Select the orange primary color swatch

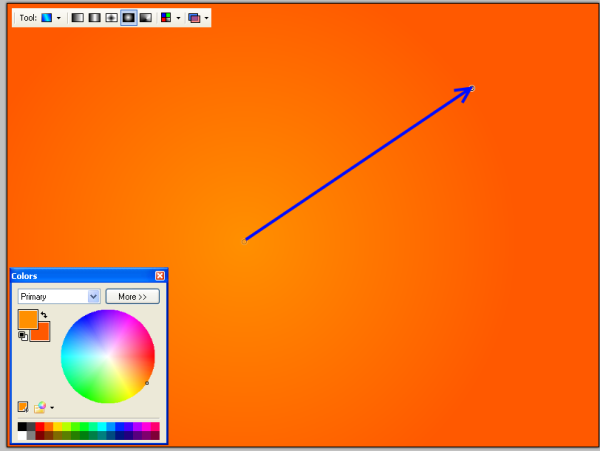coord(28,319)
